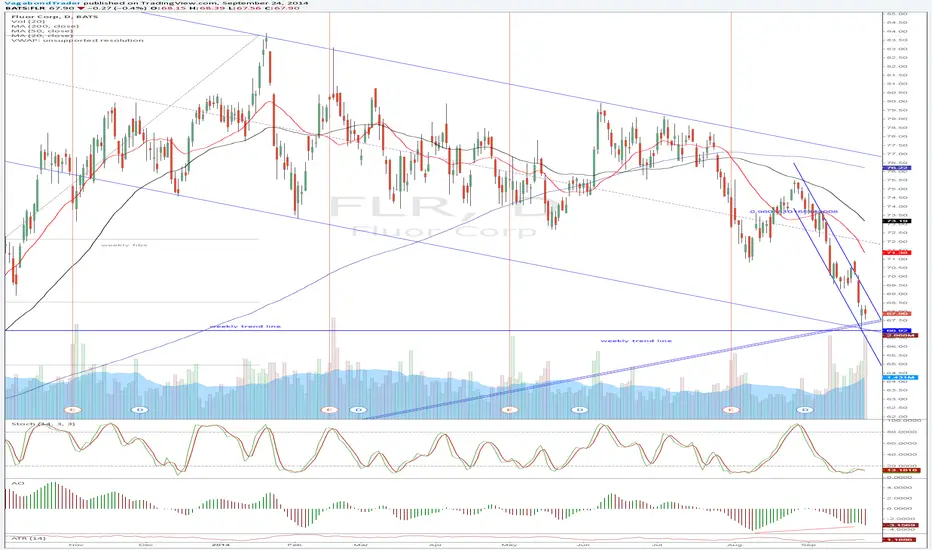Click the 'Jul' label on the time axis

click(657, 545)
